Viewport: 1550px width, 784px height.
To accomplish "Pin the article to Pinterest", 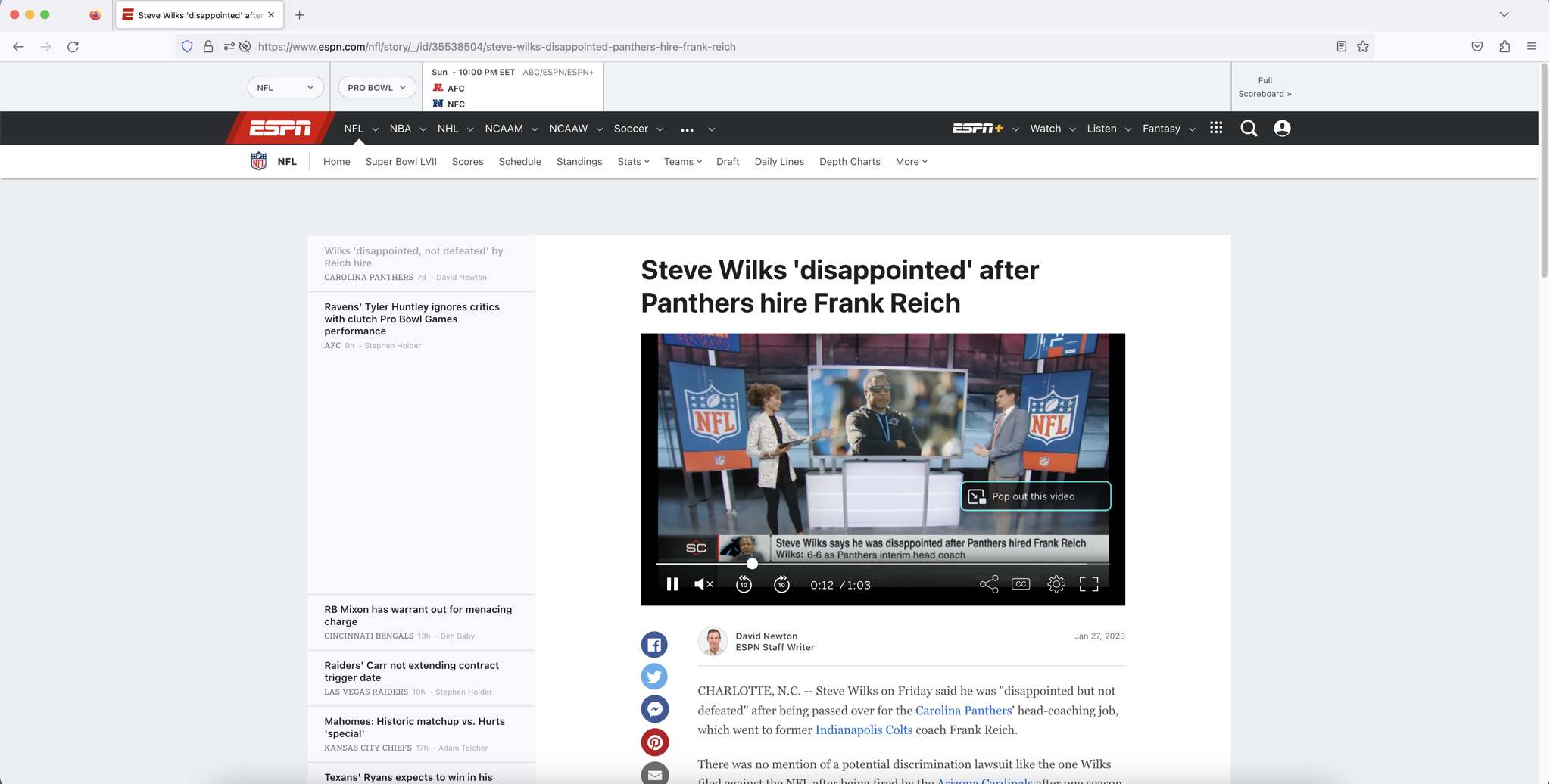I will click(x=654, y=742).
